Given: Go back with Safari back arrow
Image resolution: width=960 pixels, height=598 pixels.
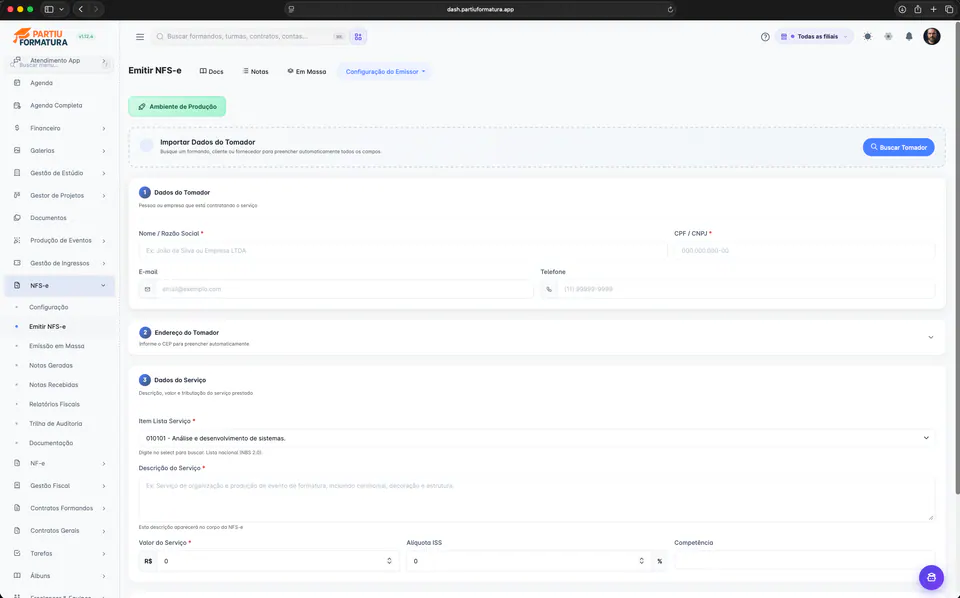Looking at the screenshot, I should coord(81,9).
